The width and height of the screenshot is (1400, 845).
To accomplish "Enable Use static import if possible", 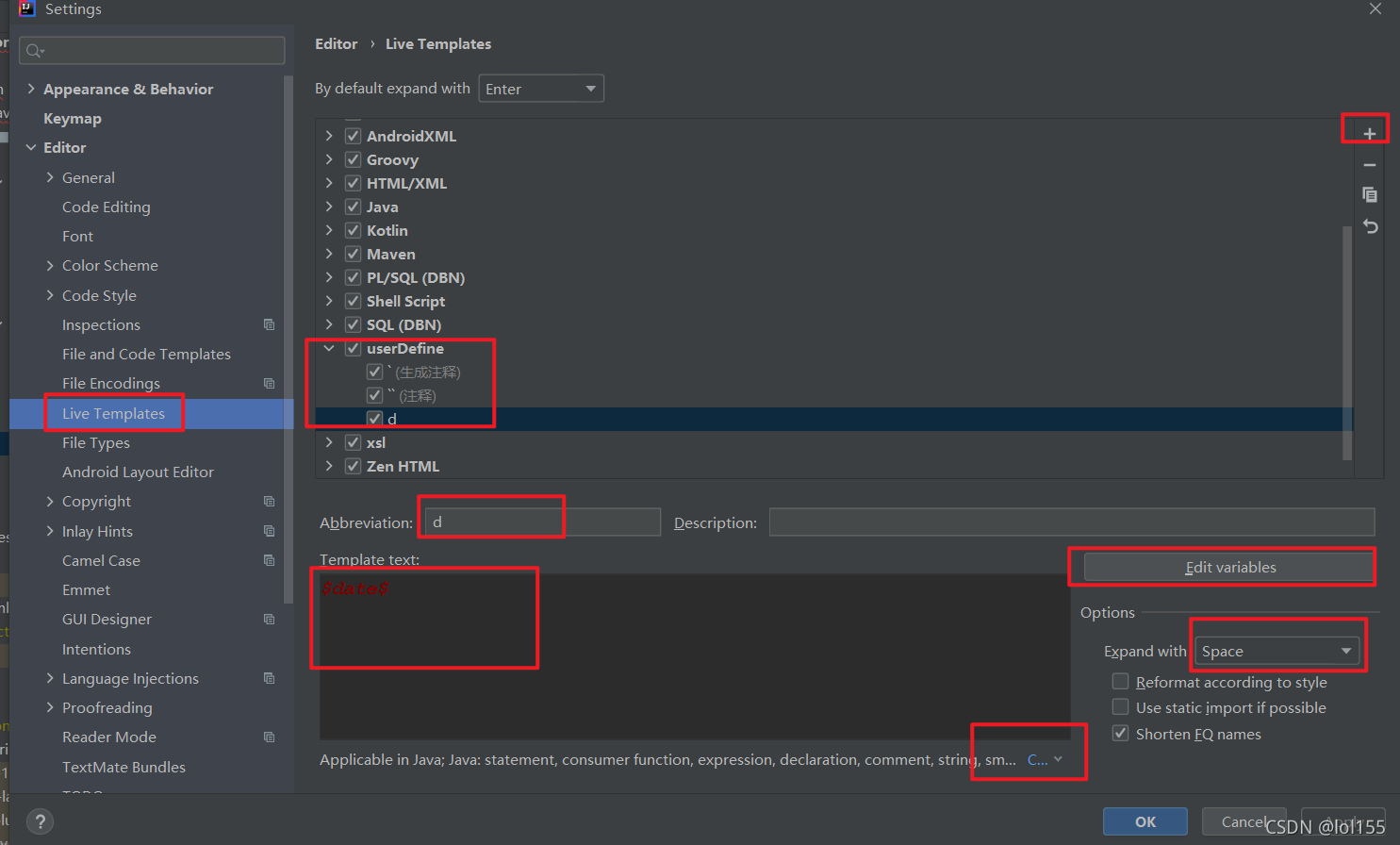I will coord(1121,706).
